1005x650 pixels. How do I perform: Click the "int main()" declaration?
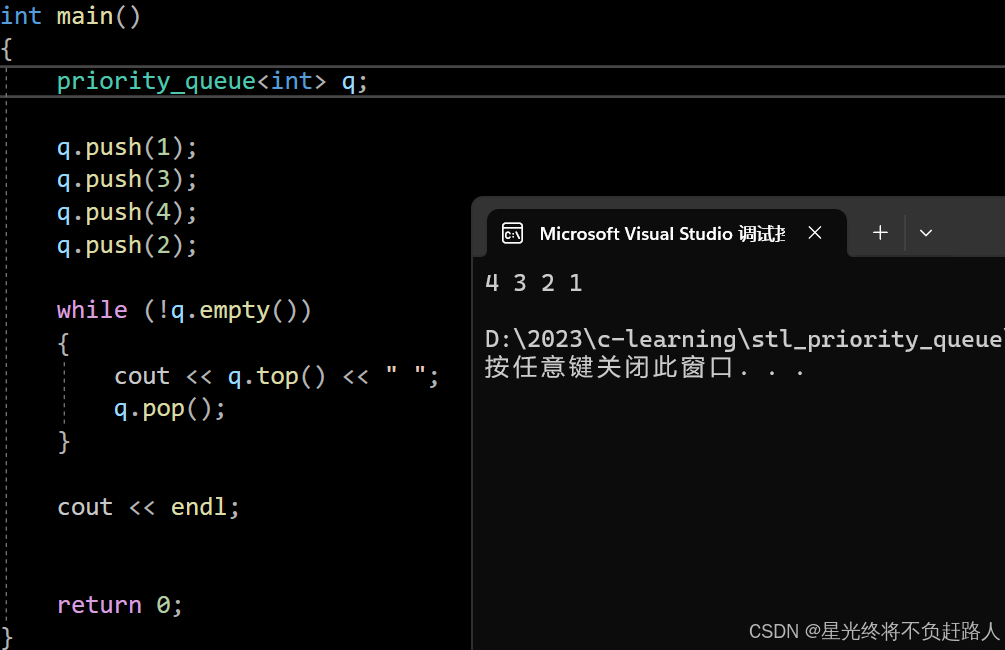[70, 16]
